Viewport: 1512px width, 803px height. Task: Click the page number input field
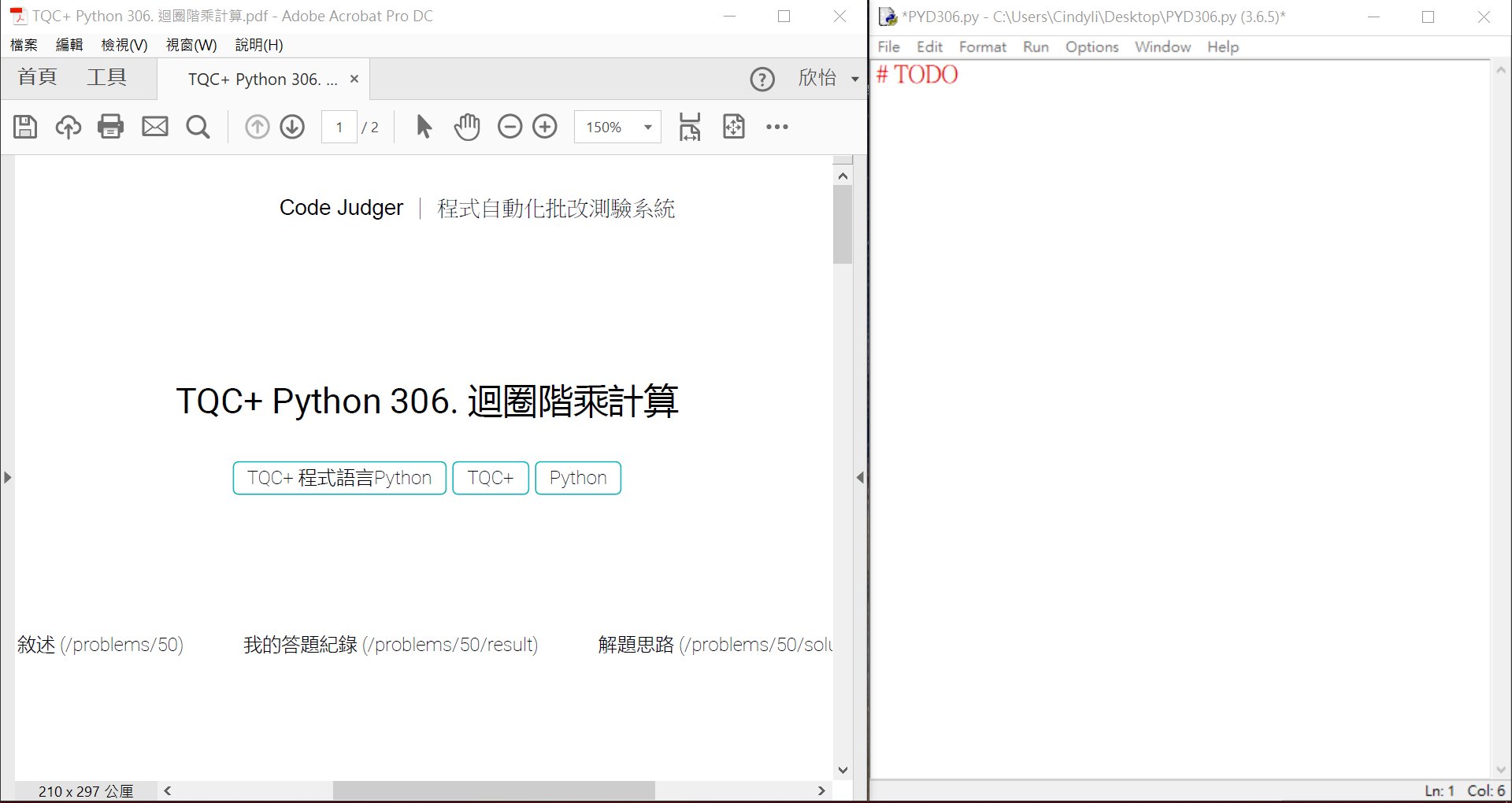coord(339,127)
